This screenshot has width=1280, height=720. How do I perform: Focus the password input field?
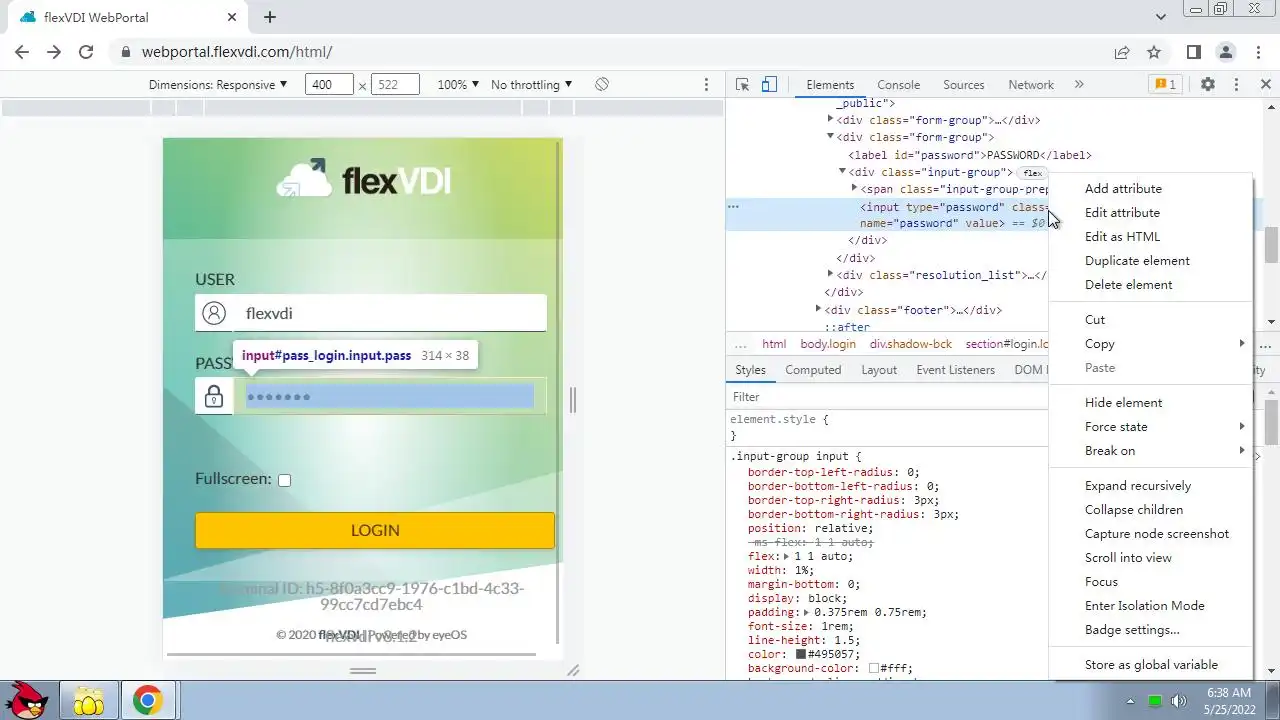coord(390,396)
